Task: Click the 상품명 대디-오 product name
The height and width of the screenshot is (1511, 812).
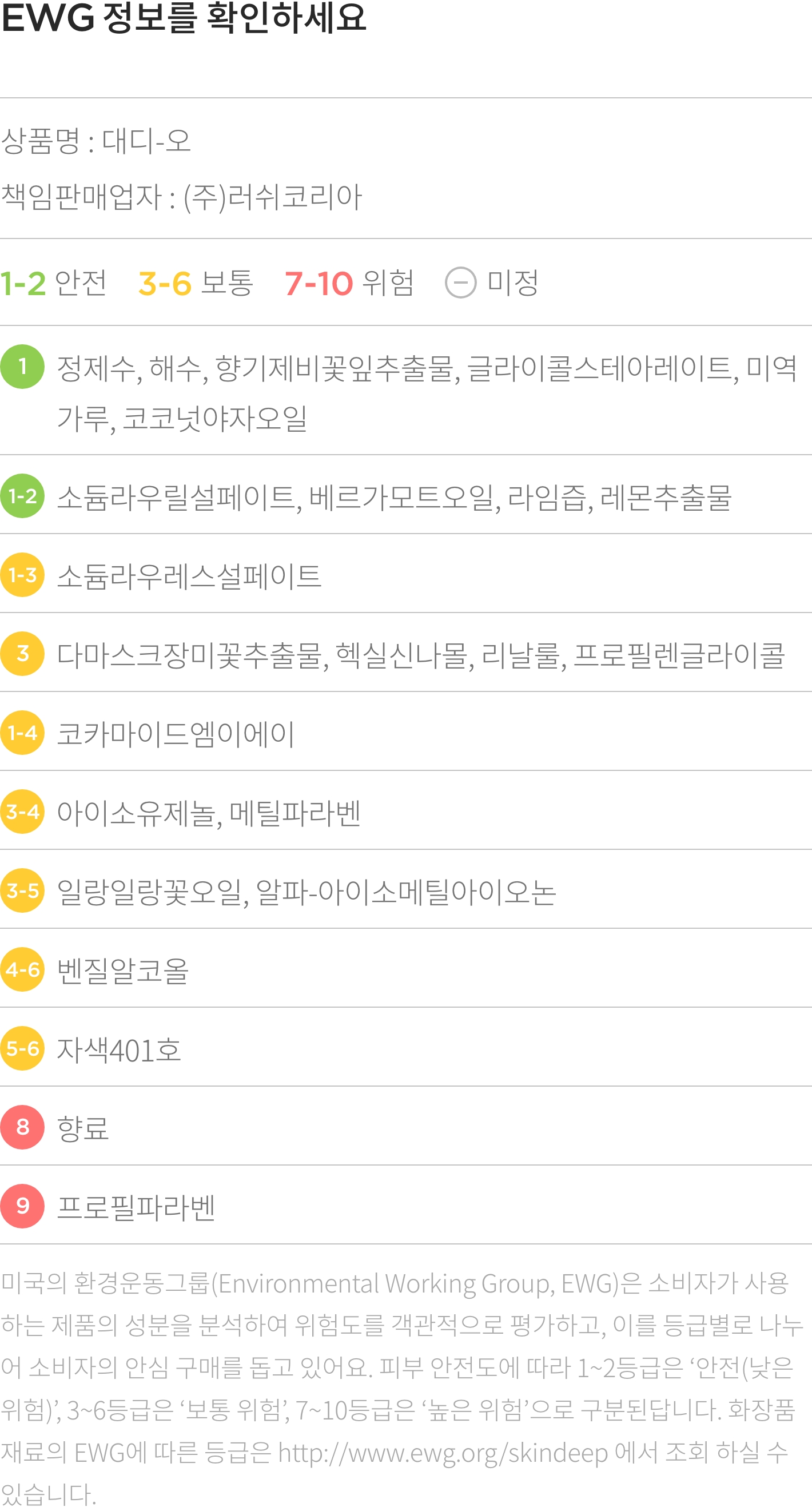Action: 96,141
